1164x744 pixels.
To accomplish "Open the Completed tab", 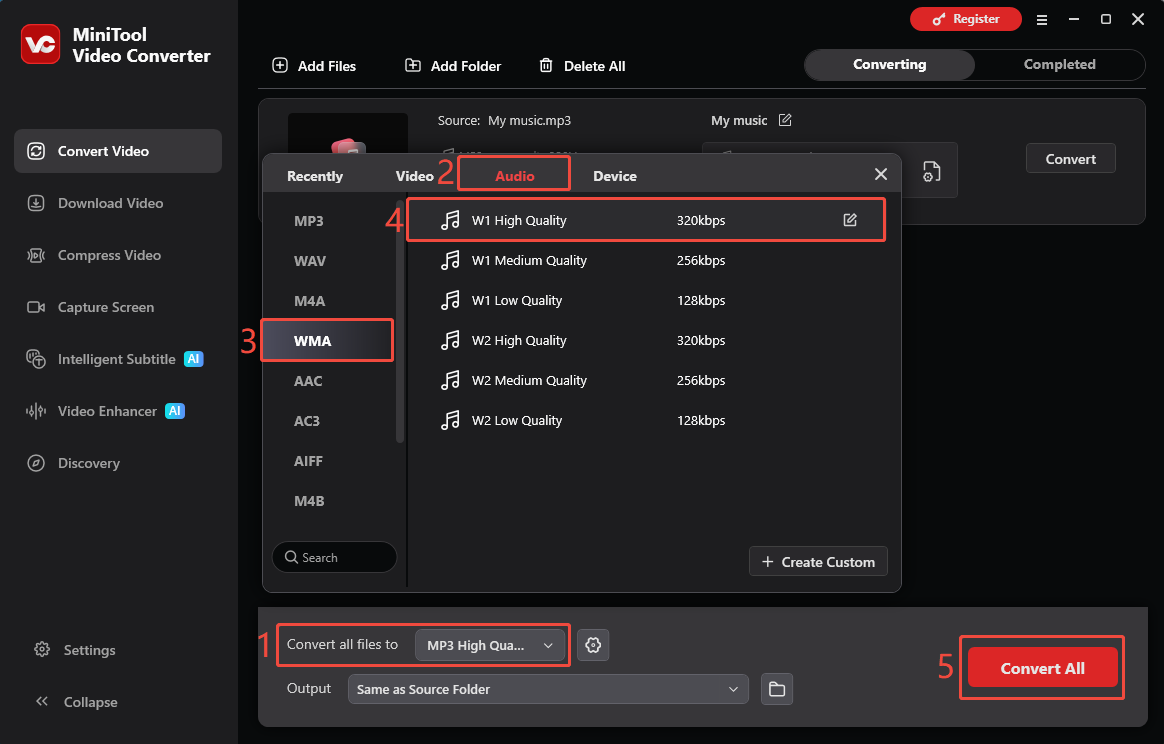I will pos(1059,65).
